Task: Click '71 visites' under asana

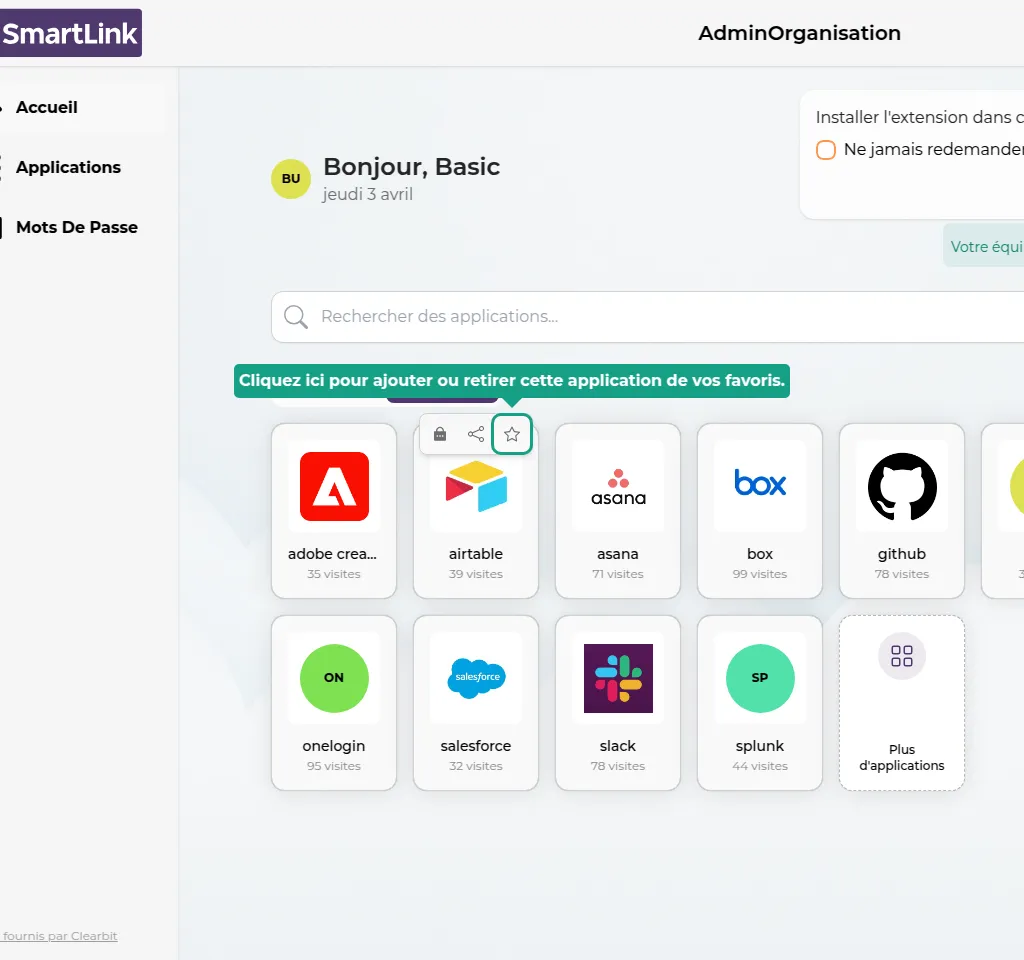Action: click(618, 574)
